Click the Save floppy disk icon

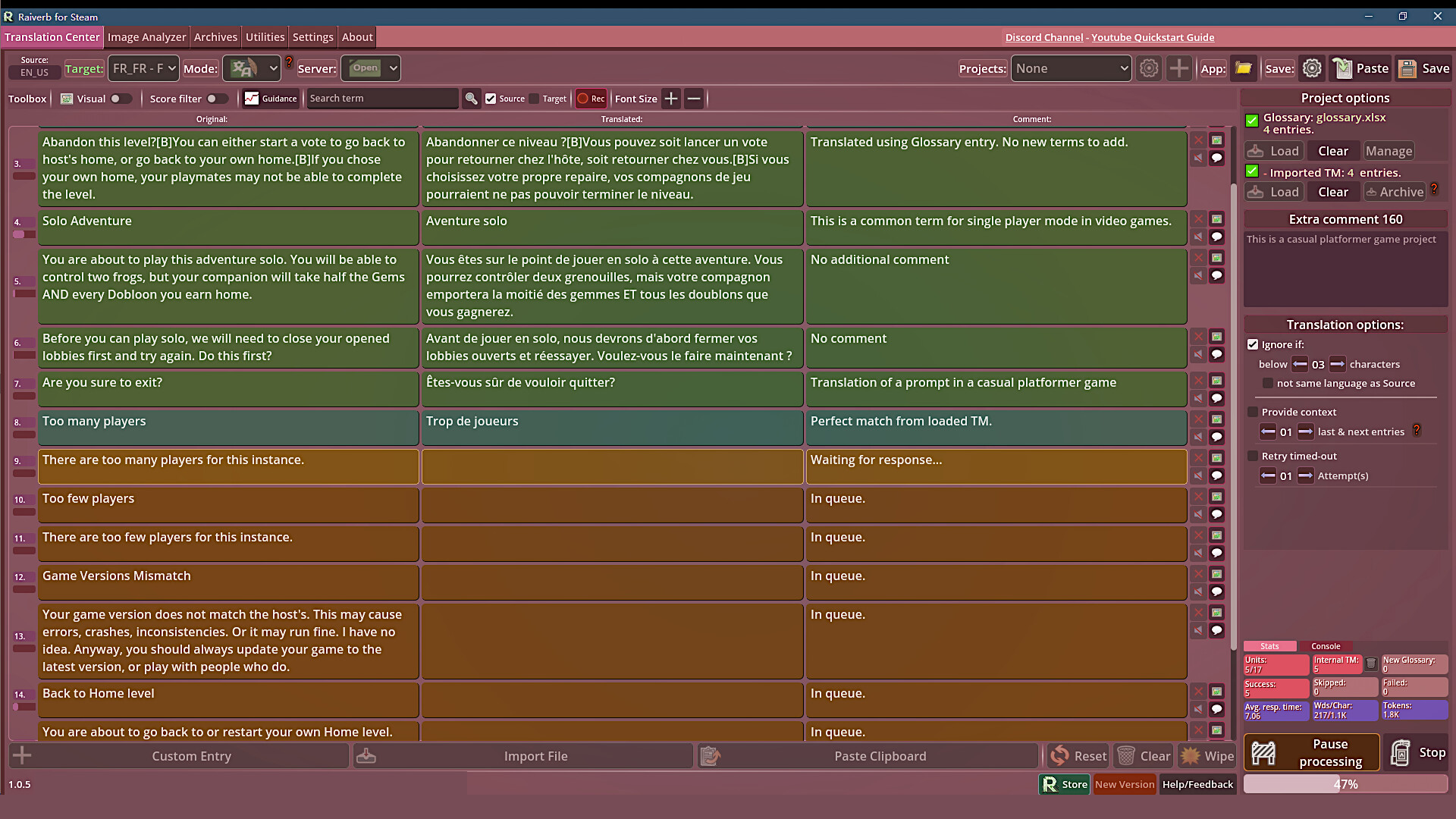[1409, 68]
